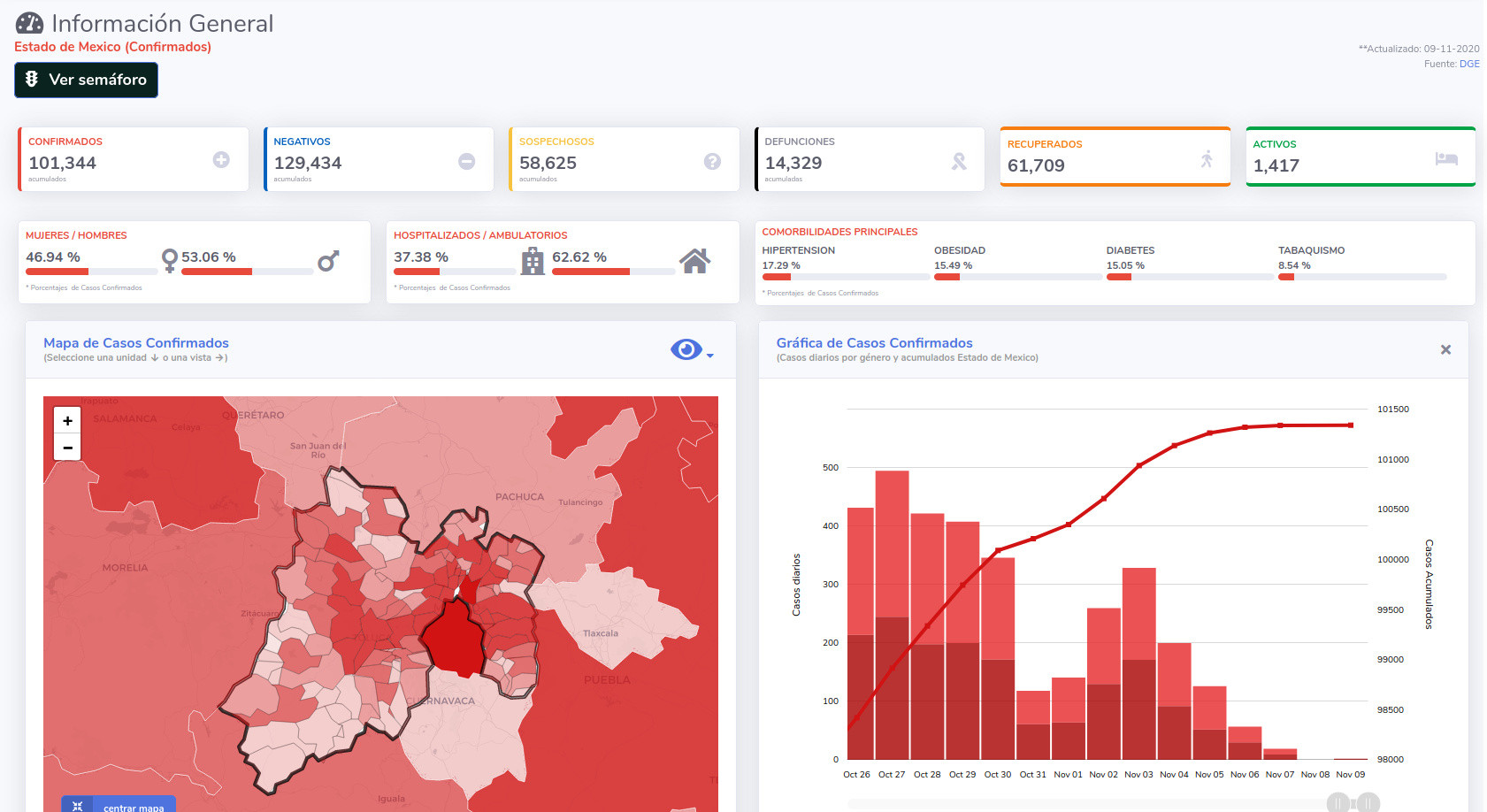Viewport: 1487px width, 812px height.
Task: Select the dark red central region on the map
Action: tap(455, 639)
